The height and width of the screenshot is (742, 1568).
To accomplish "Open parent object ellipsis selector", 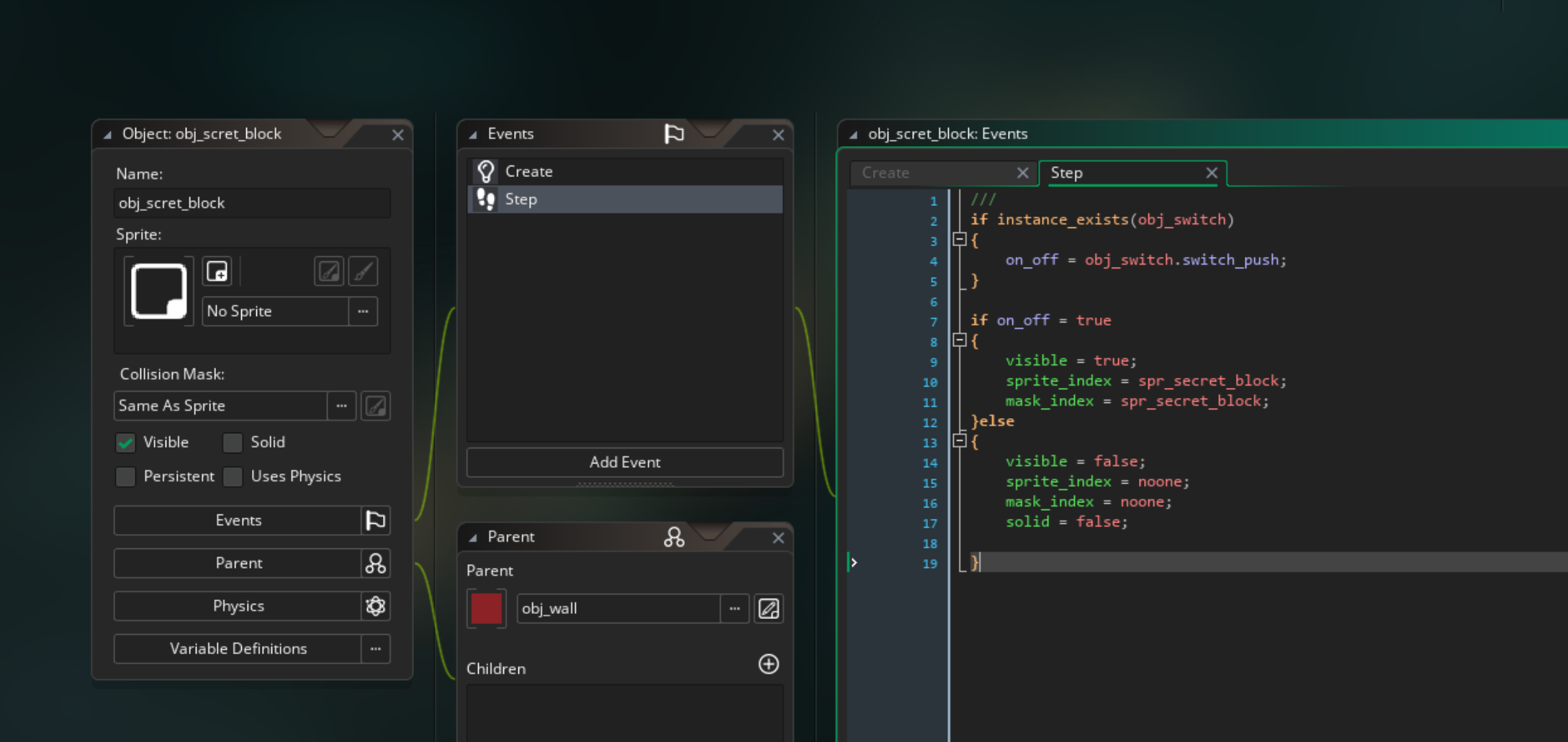I will [x=734, y=608].
